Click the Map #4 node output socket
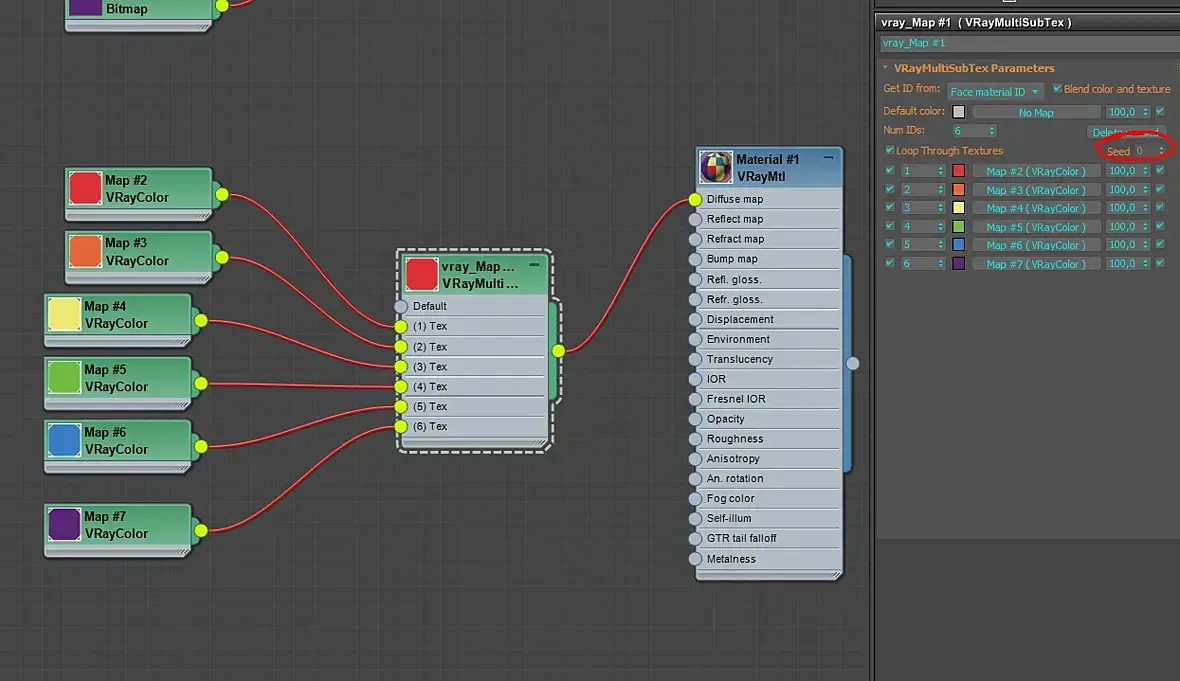 [201, 321]
